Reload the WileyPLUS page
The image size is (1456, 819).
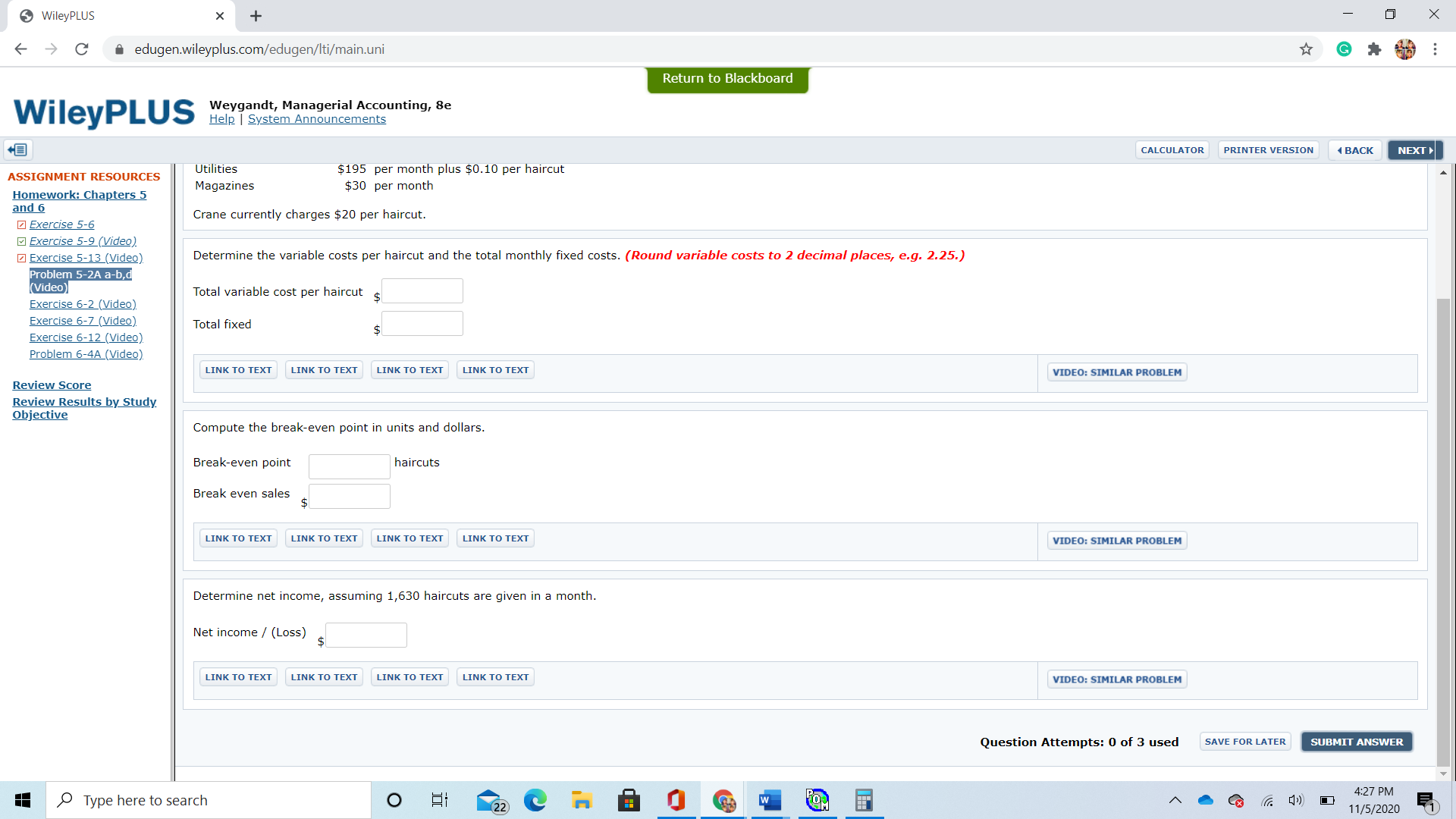[82, 49]
